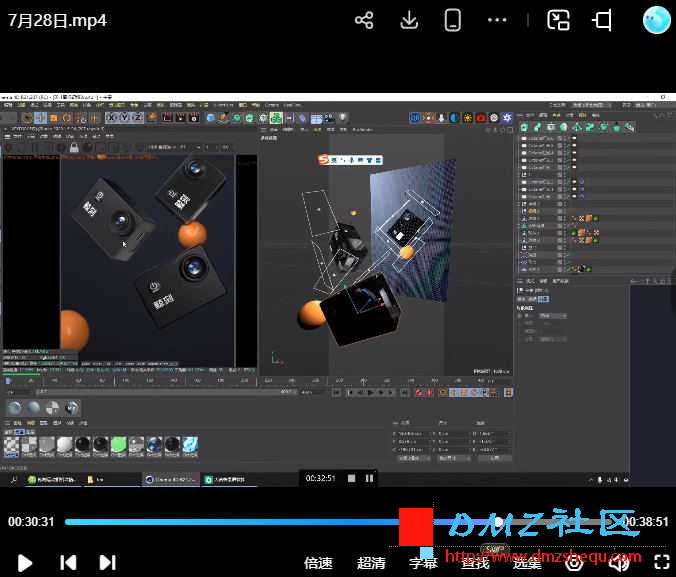Viewport: 676px width, 577px height.
Task: Toggle the volume mute speaker icon
Action: pos(619,562)
